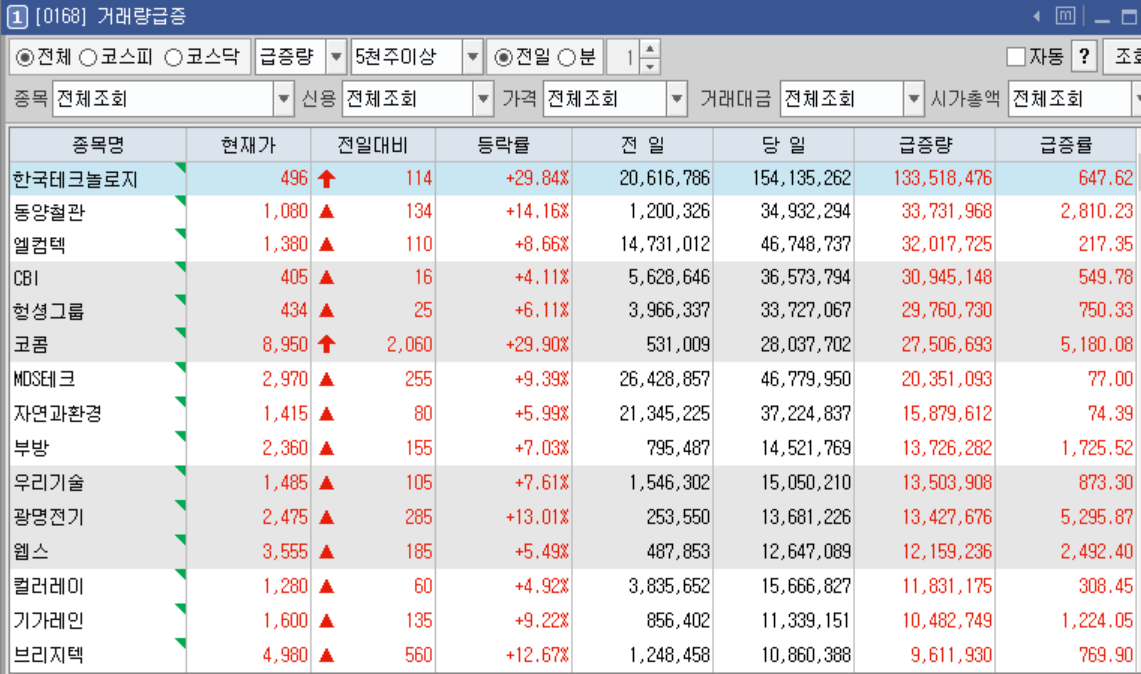
Task: Sort by 전 일 column header
Action: [x=643, y=145]
